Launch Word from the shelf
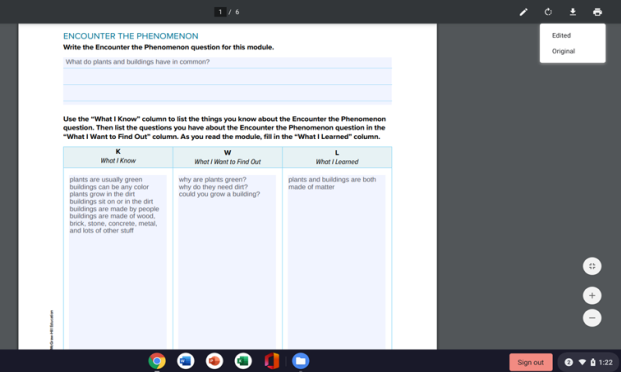 pyautogui.click(x=186, y=361)
